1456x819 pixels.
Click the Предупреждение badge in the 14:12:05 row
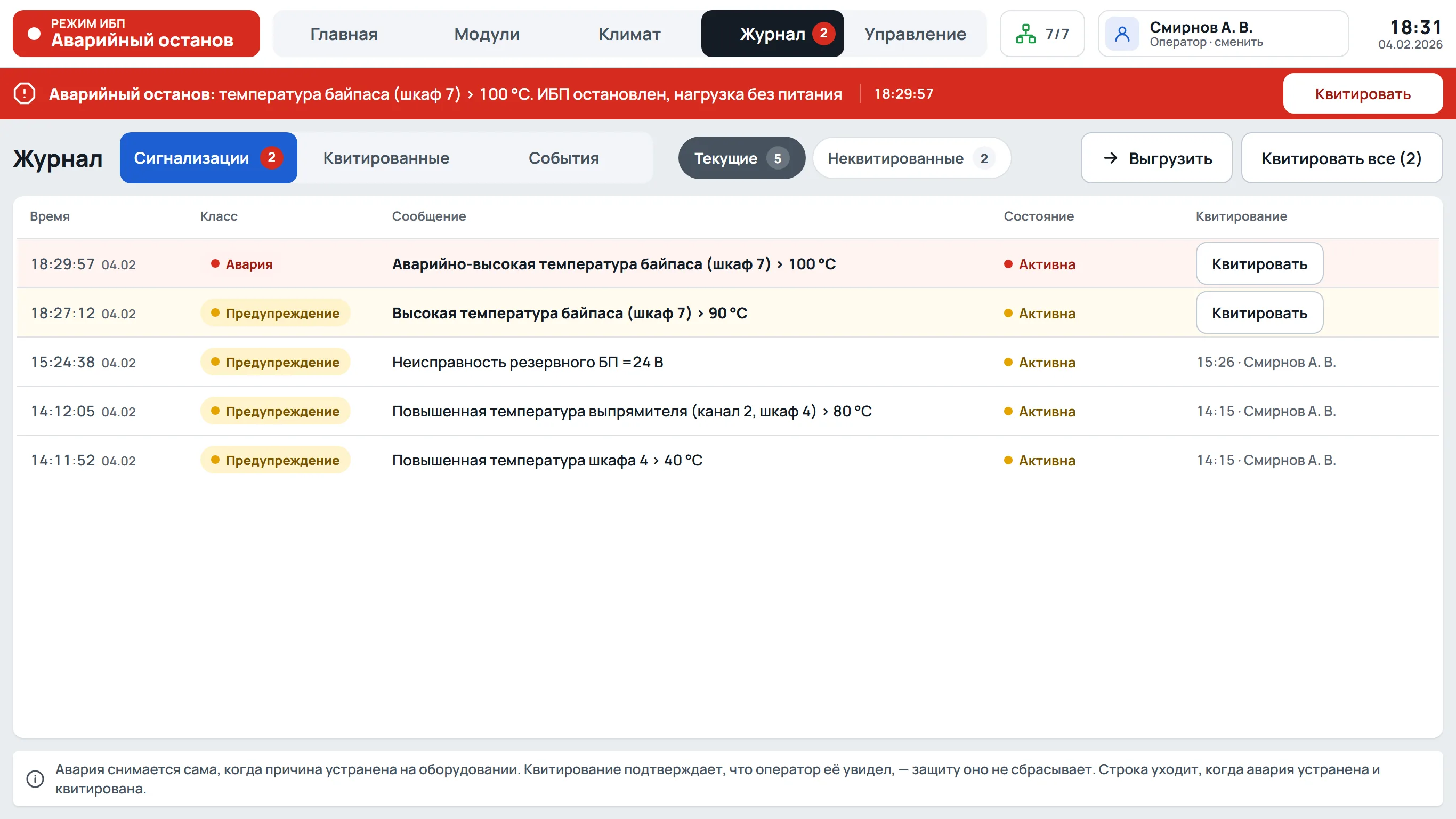click(275, 411)
